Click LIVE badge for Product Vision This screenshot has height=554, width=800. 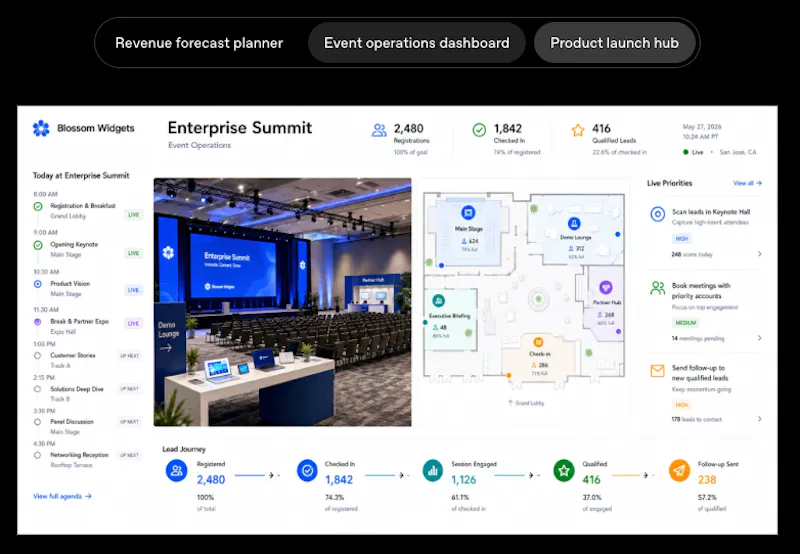(134, 290)
